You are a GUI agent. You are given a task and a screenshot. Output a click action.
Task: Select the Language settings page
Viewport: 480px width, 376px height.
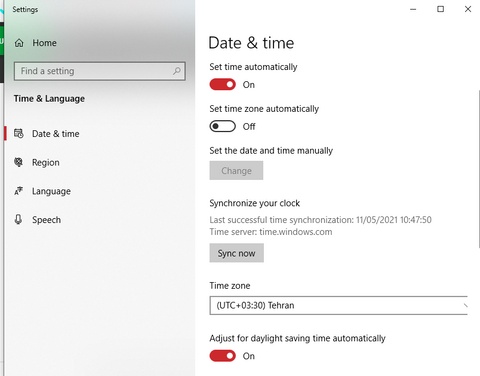[x=51, y=191]
